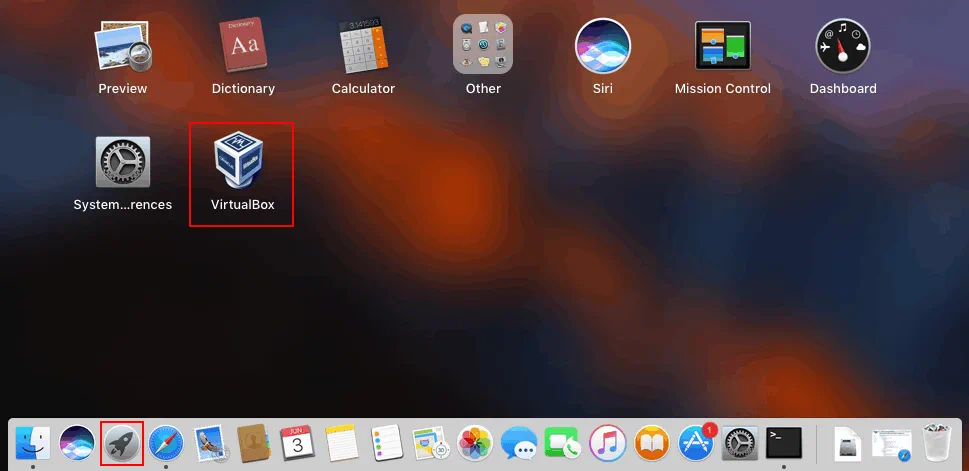This screenshot has height=471, width=969.
Task: Open the Notes app in the Dock
Action: [x=342, y=442]
